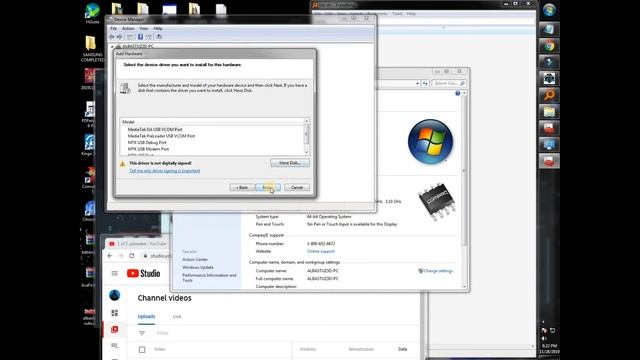This screenshot has width=640, height=360.
Task: Click the Date column header
Action: tap(402, 349)
